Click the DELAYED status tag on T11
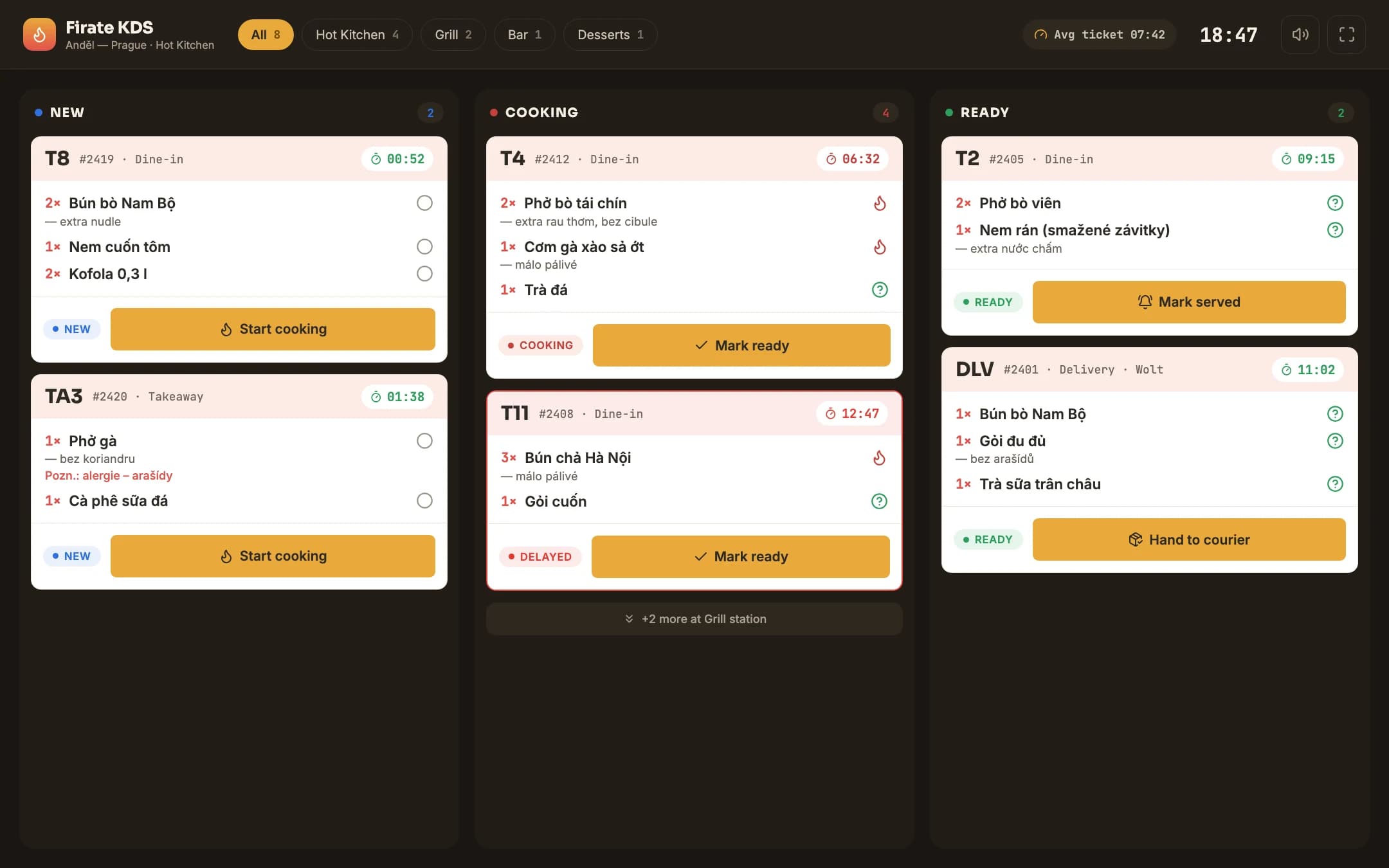 pyautogui.click(x=540, y=557)
